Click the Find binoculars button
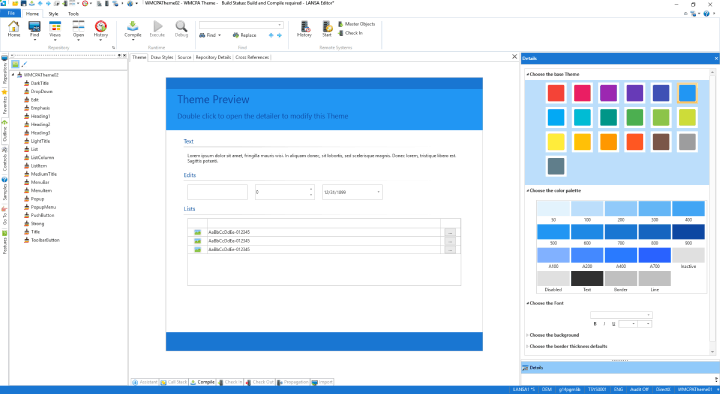The height and width of the screenshot is (394, 720). pyautogui.click(x=210, y=35)
